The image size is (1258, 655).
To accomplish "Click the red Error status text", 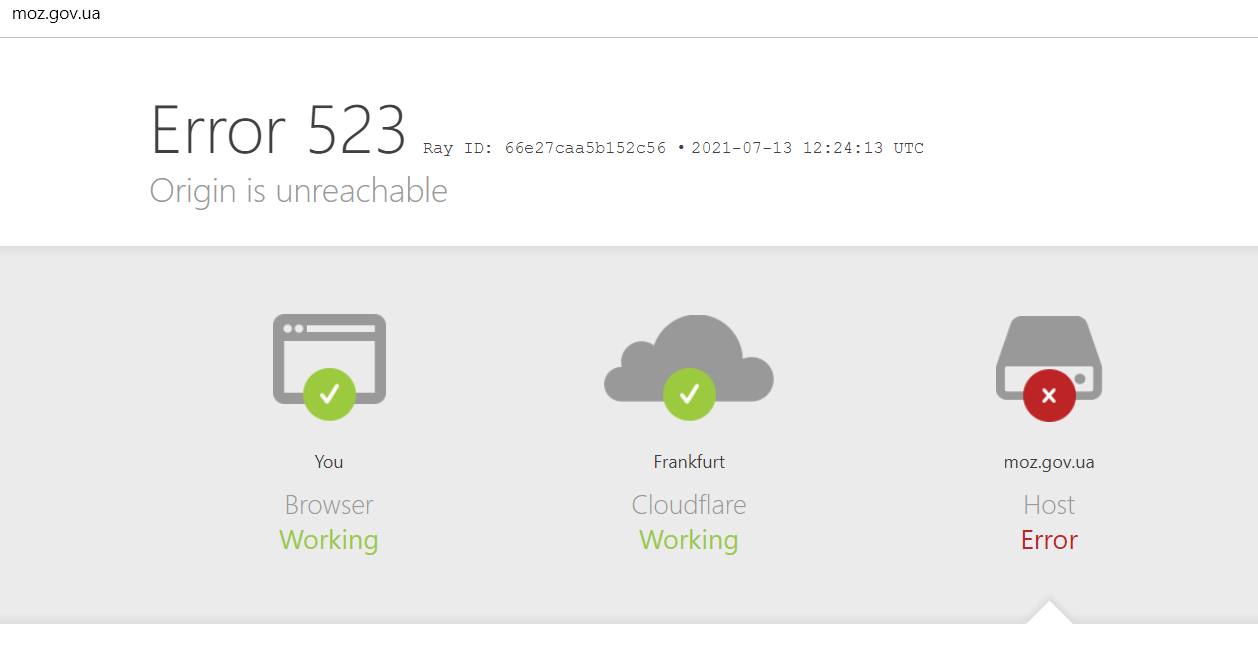I will (x=1049, y=540).
